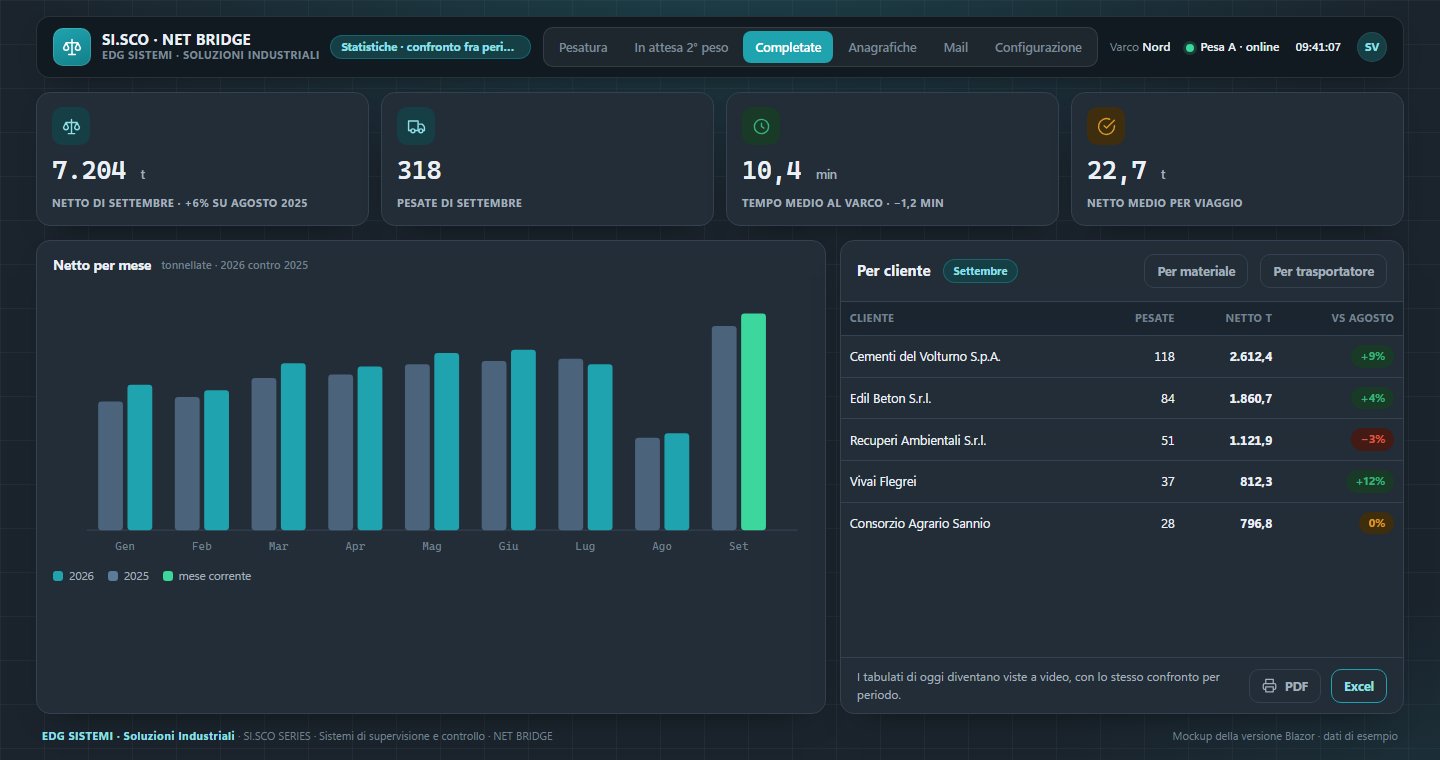Viewport: 1440px width, 760px height.
Task: Click the NETTO T column header
Action: point(1249,318)
